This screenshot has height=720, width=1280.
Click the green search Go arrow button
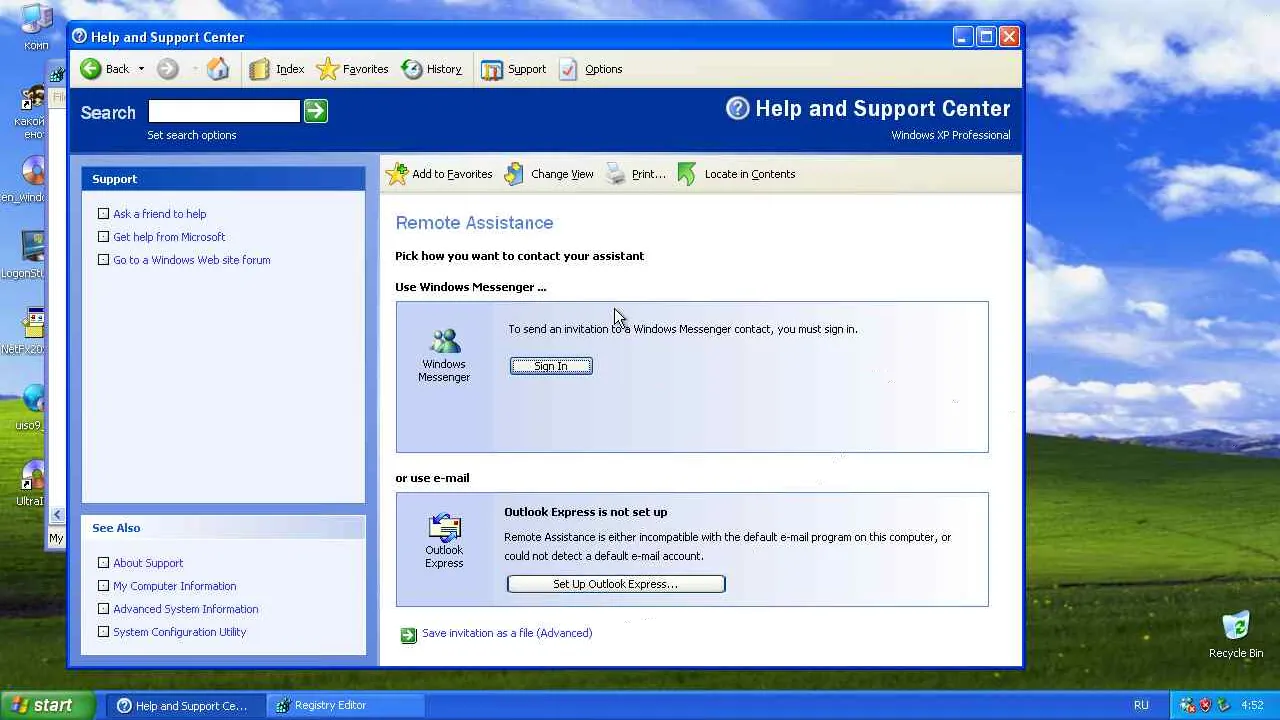point(316,111)
